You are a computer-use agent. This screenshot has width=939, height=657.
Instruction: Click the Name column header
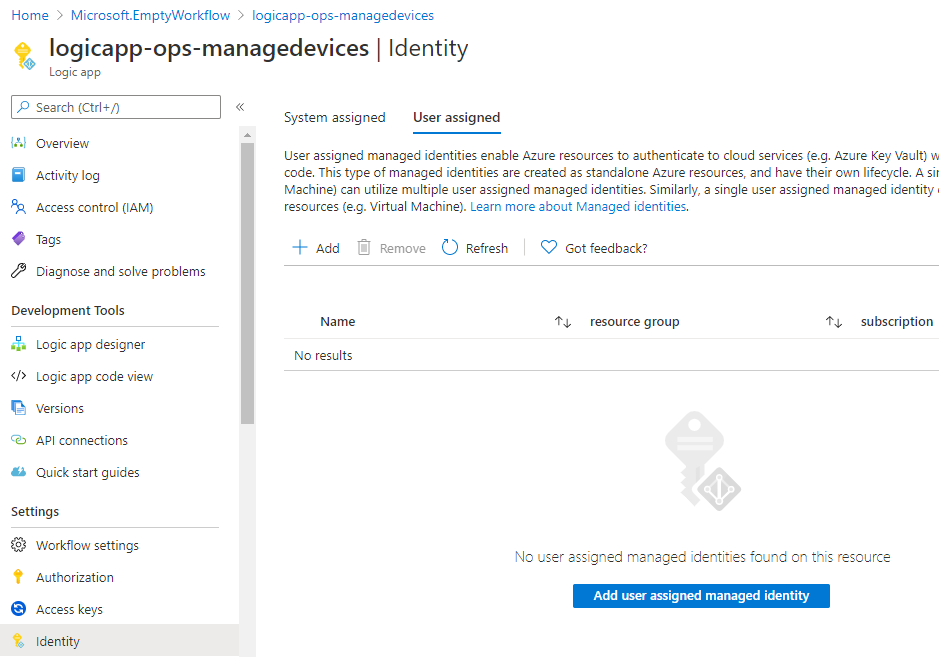pos(338,322)
